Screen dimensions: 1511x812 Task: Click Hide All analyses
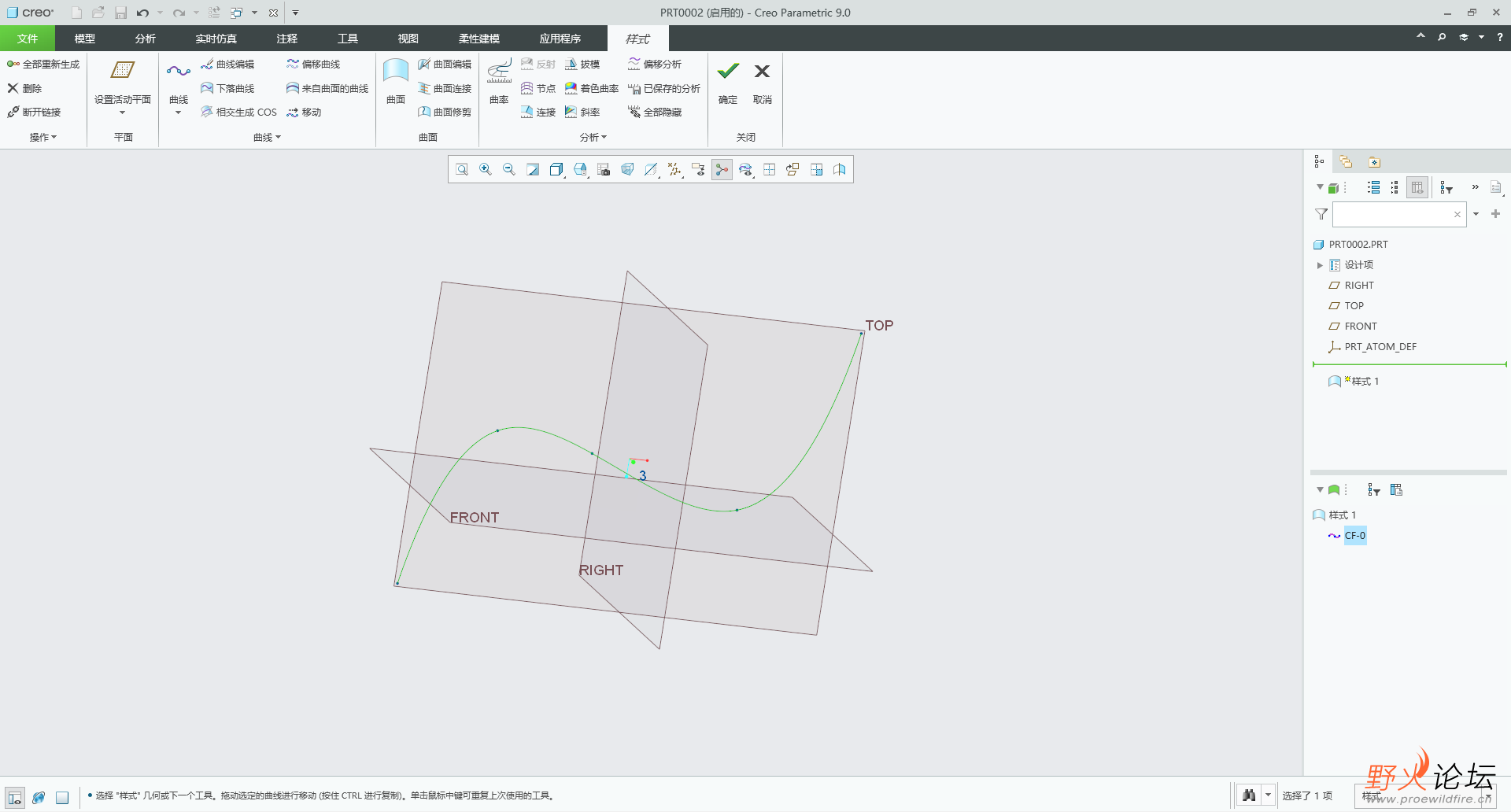(655, 113)
